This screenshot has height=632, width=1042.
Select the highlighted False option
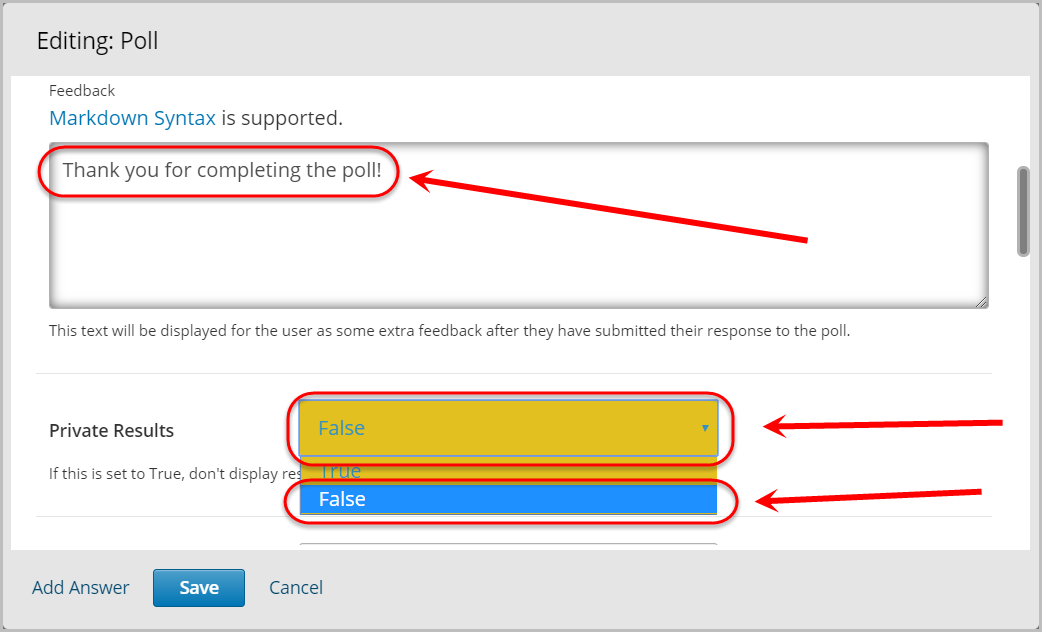508,499
